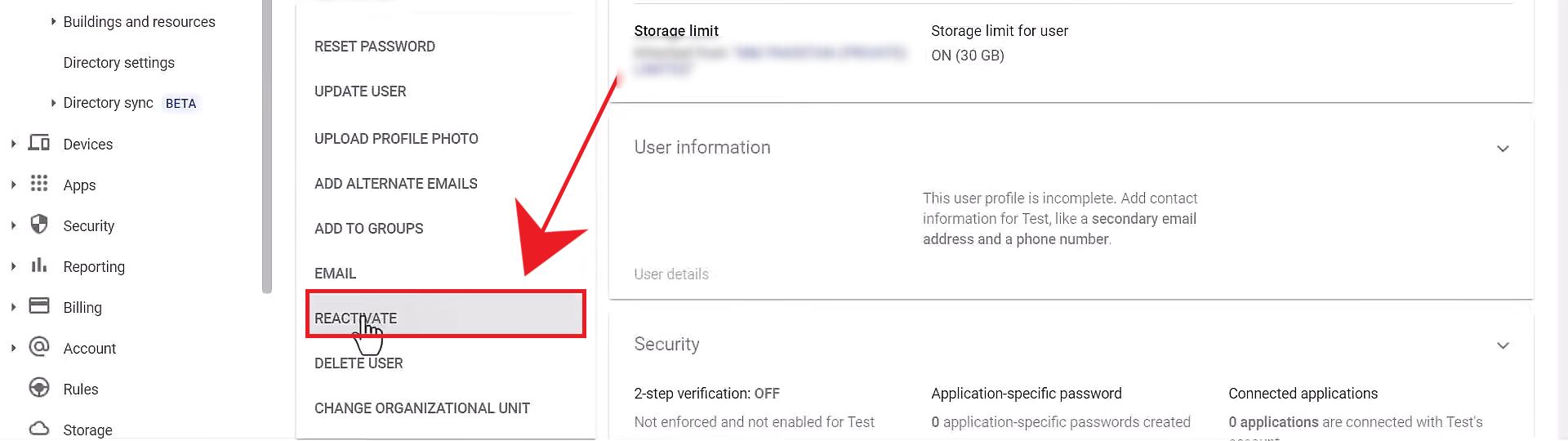The image size is (1568, 441).
Task: Select Delete User action
Action: coord(359,363)
